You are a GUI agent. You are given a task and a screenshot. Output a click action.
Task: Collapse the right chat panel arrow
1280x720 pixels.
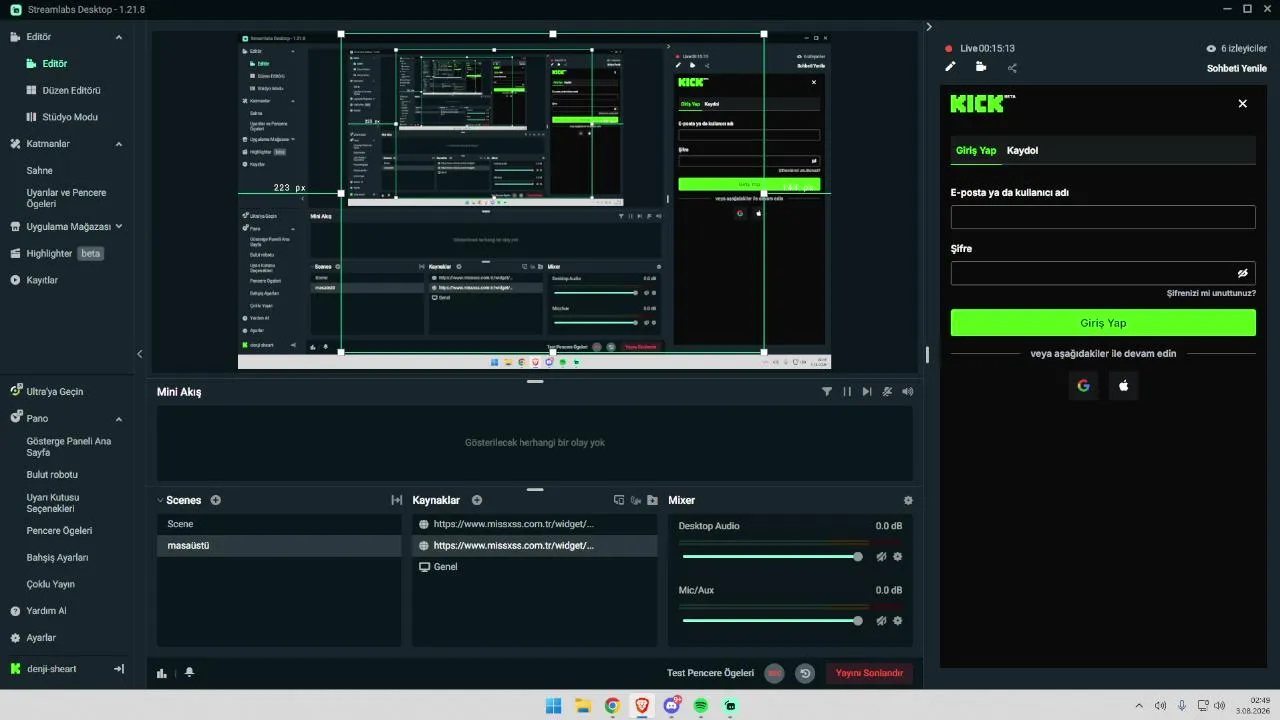point(929,26)
